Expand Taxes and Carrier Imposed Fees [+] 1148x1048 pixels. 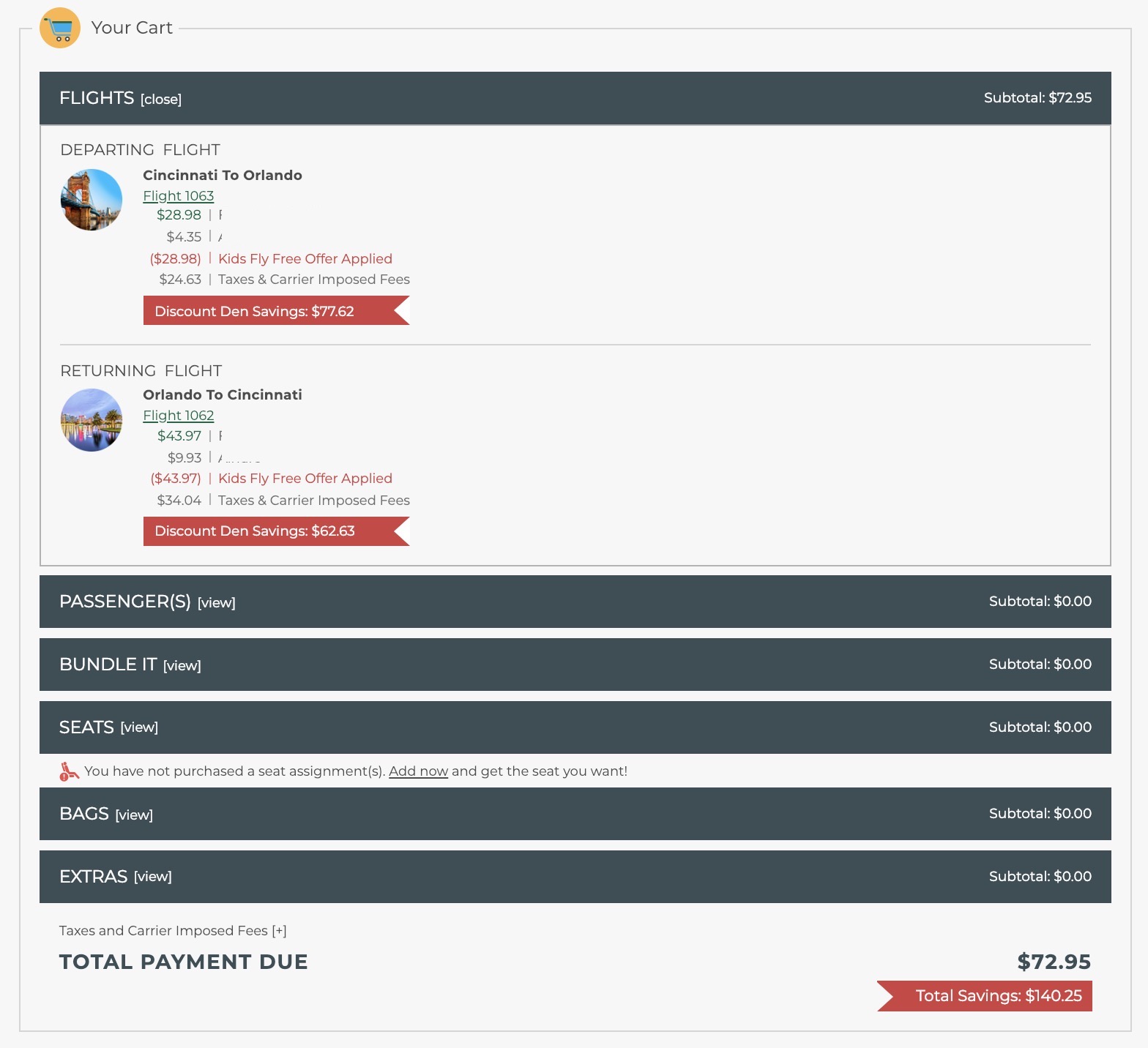point(279,931)
